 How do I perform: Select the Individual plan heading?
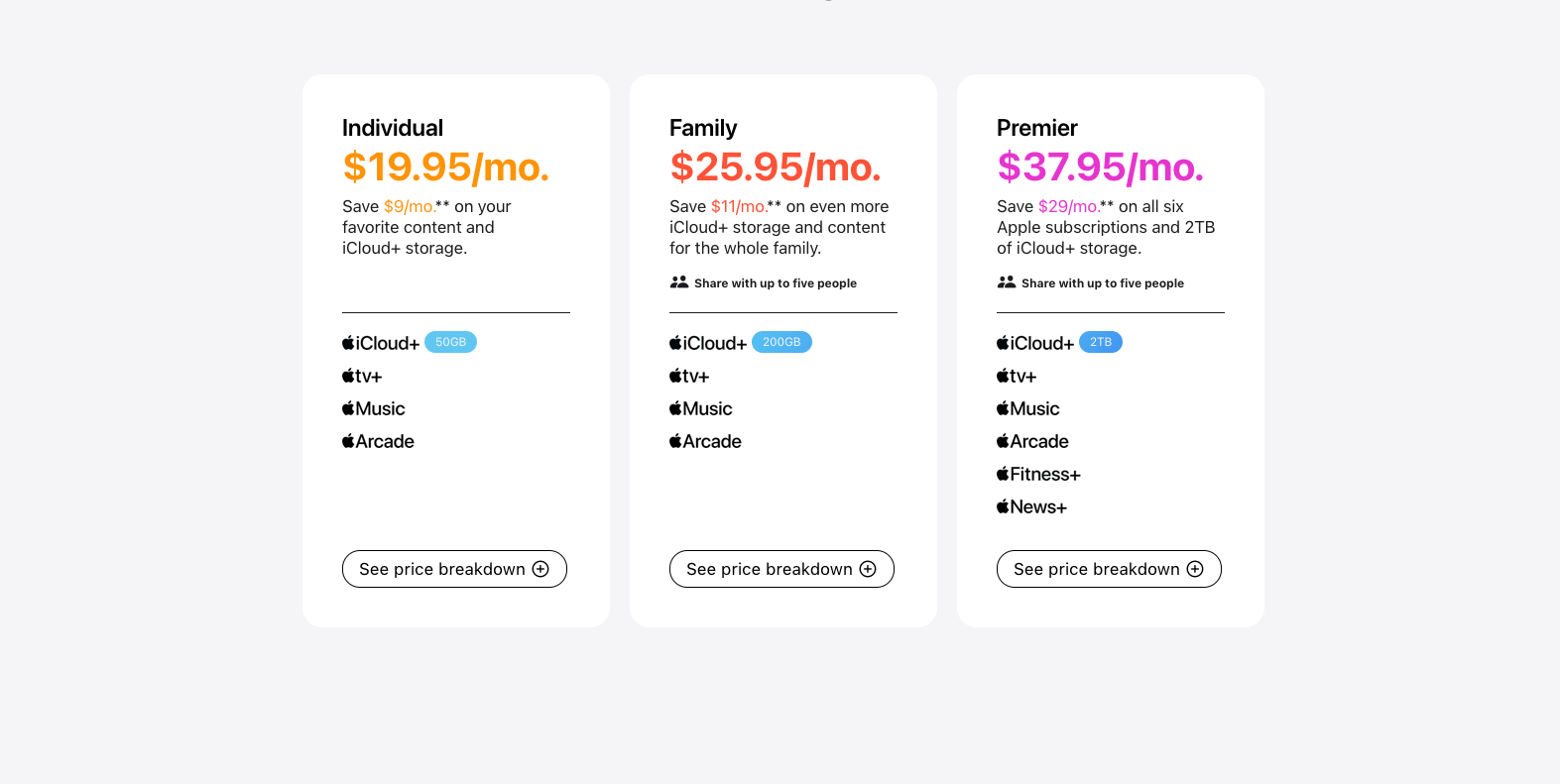point(393,127)
